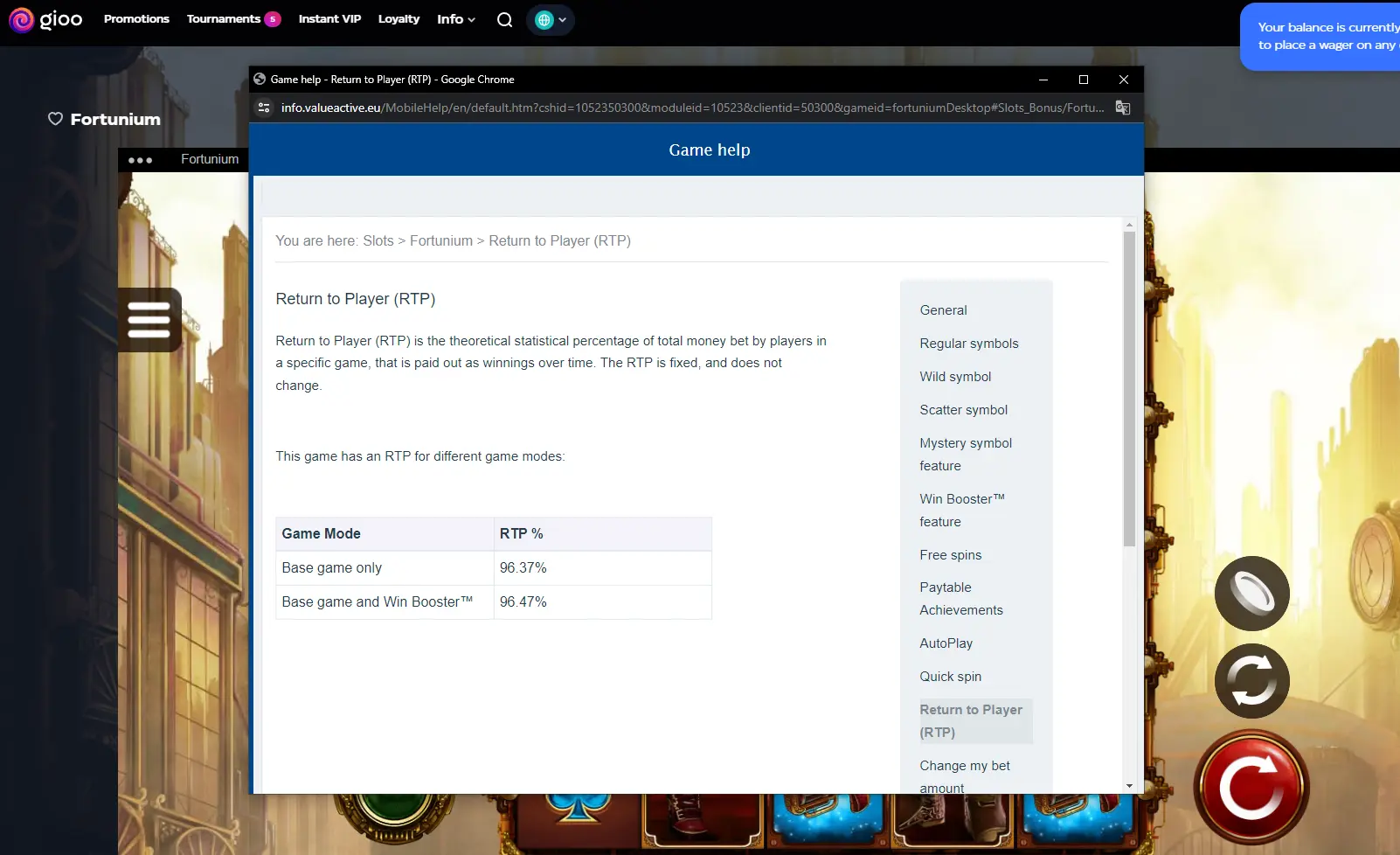Viewport: 1400px width, 855px height.
Task: Open Loyalty page
Action: click(399, 19)
